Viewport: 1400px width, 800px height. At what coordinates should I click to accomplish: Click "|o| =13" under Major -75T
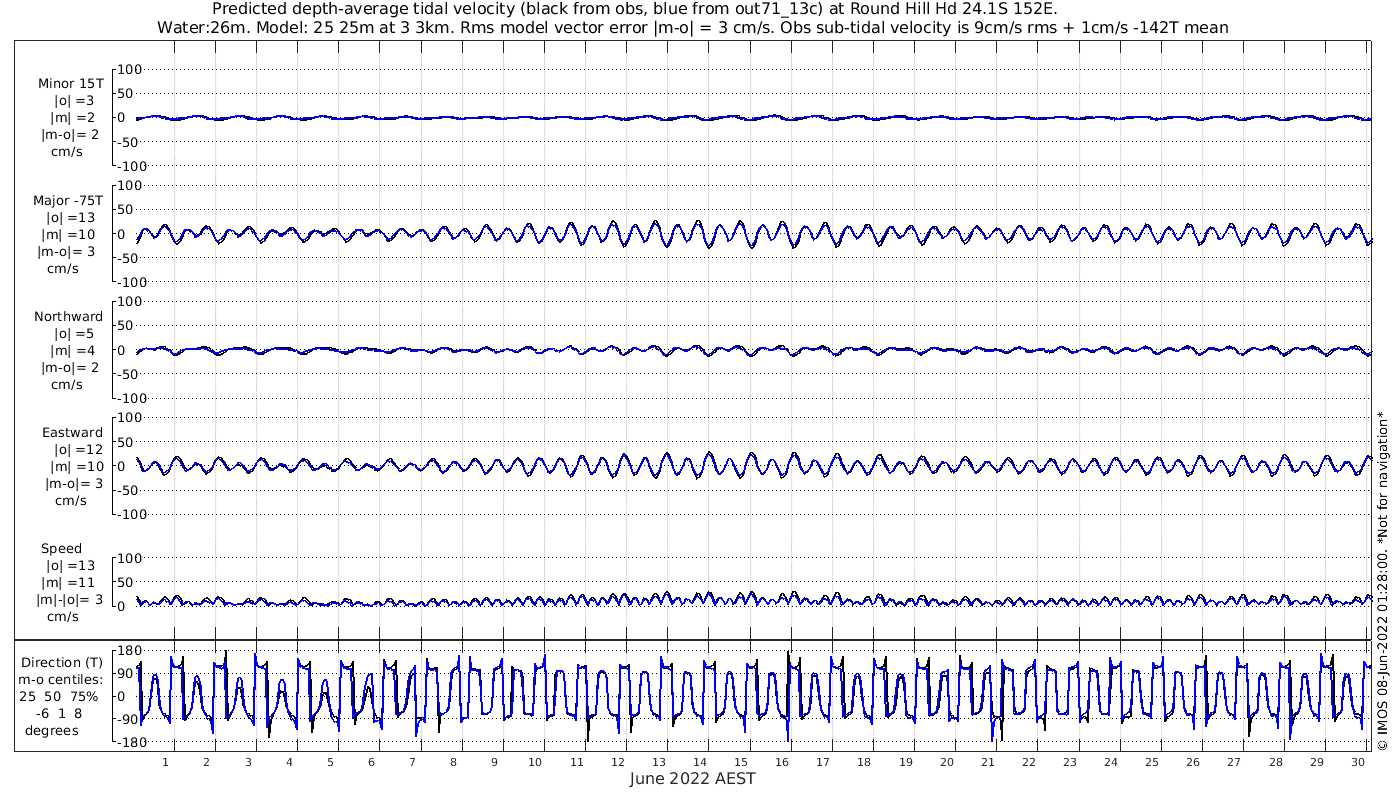[x=71, y=218]
